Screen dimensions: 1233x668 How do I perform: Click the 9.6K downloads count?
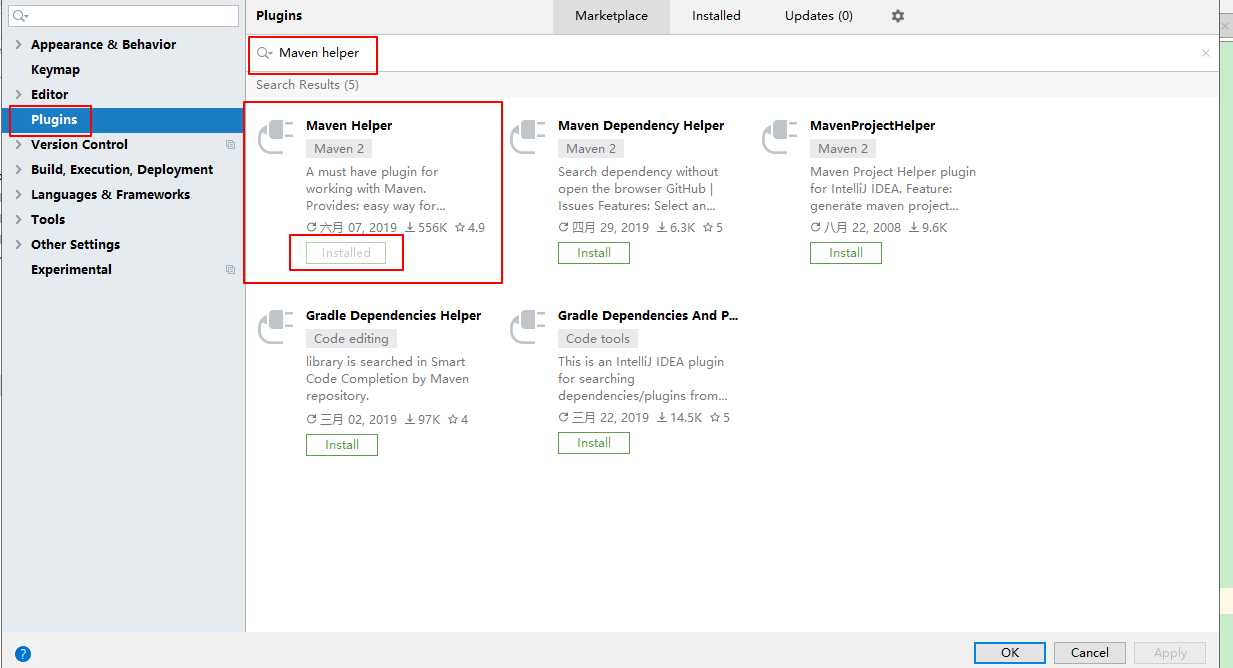tap(928, 228)
